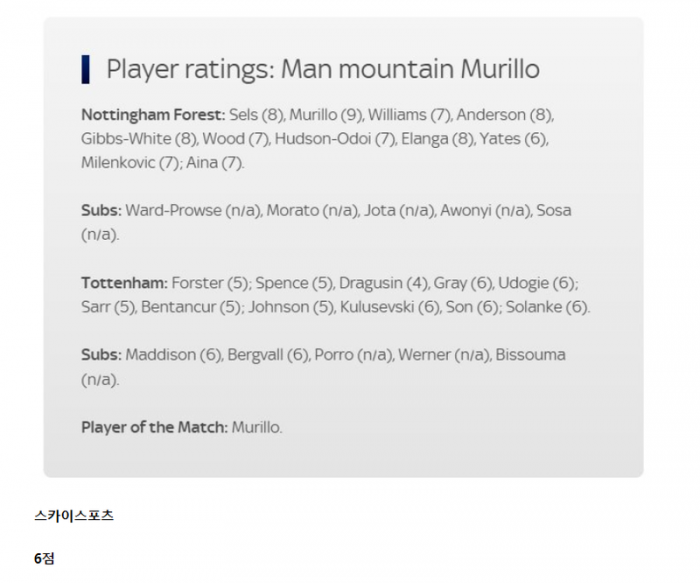Click the bold "Tottenham:" label
The image size is (700, 583).
coord(124,283)
